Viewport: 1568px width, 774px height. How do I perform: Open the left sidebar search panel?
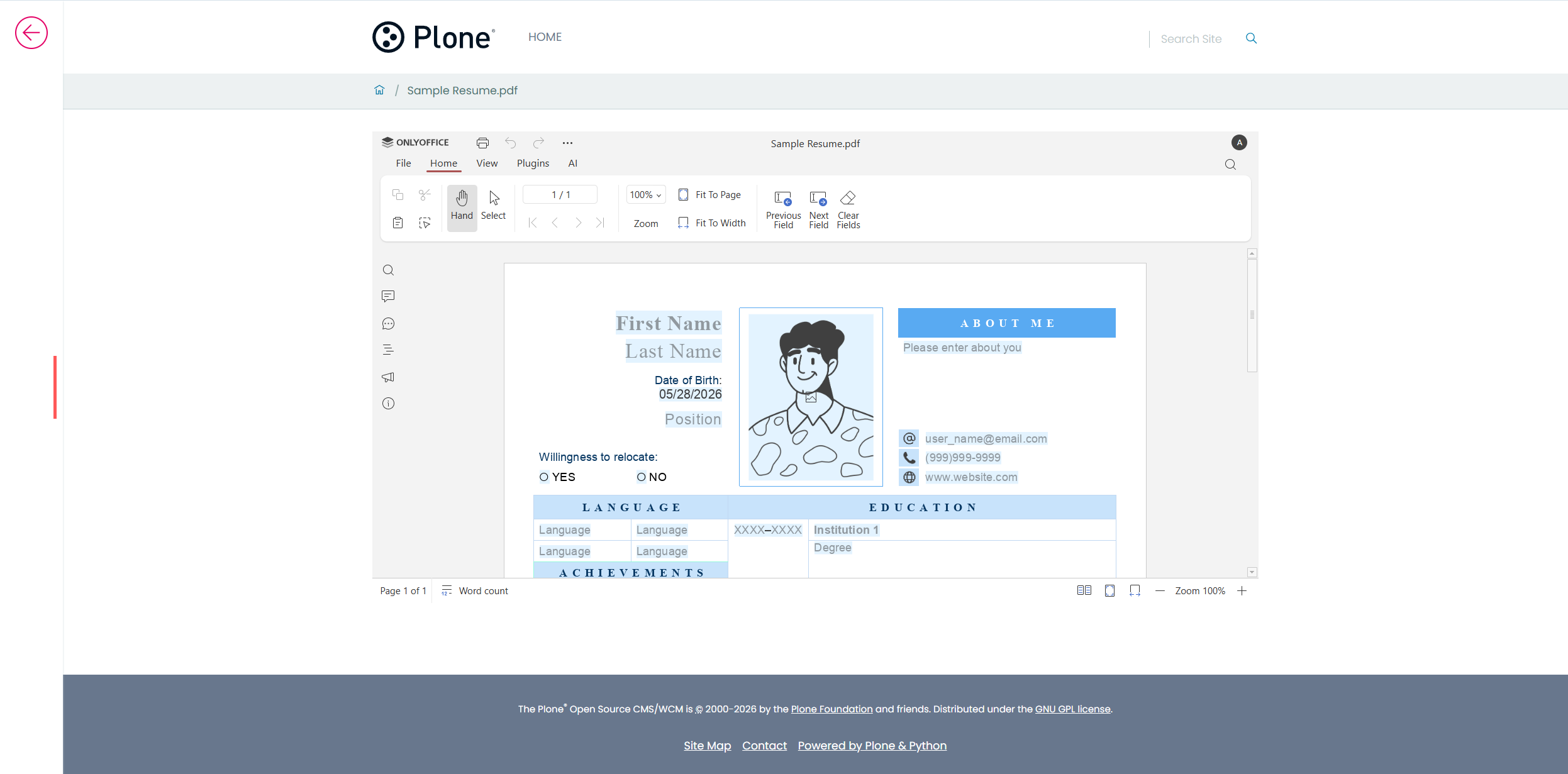click(388, 270)
